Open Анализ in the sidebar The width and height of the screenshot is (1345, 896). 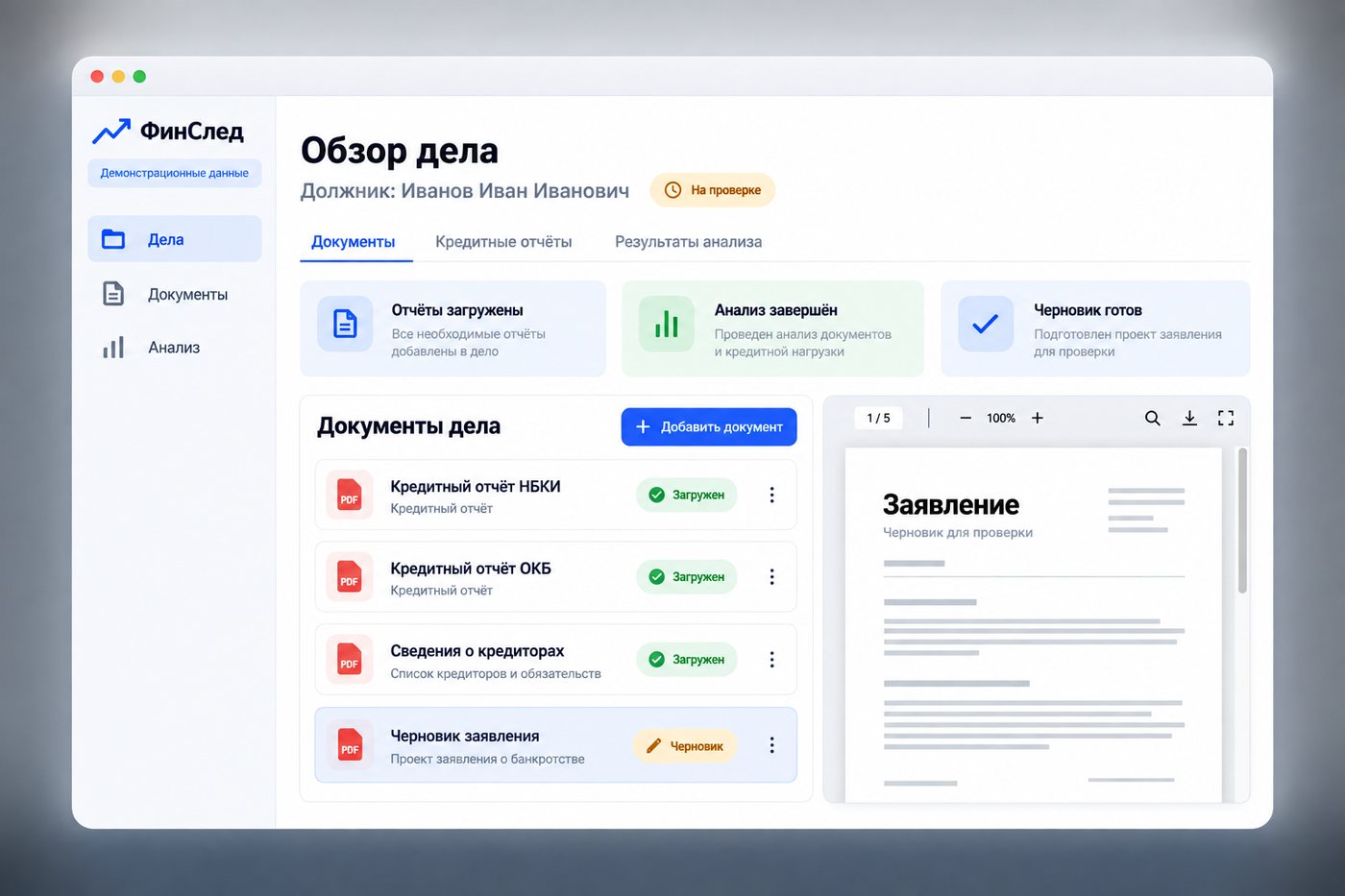[x=174, y=348]
